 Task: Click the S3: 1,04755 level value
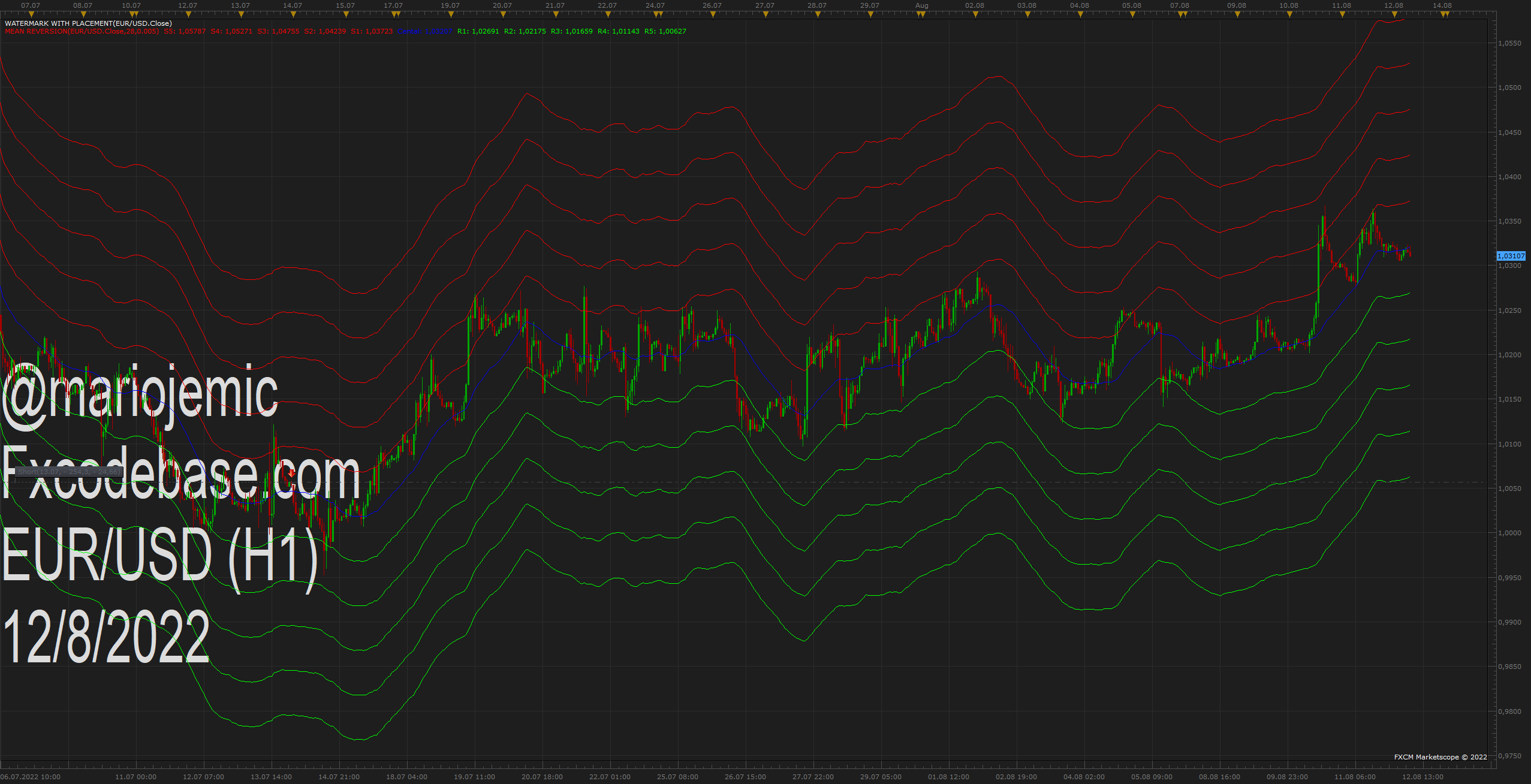pos(278,31)
